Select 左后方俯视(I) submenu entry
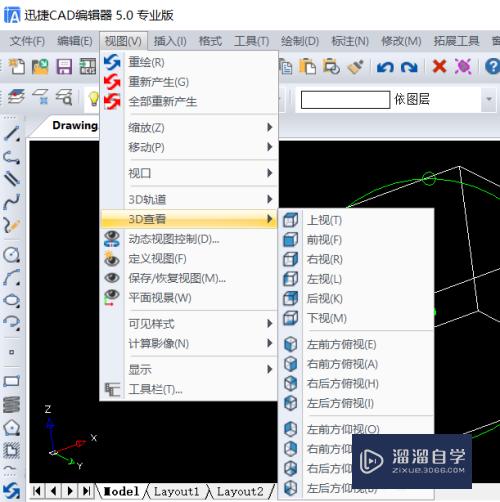This screenshot has height=502, width=500. click(x=356, y=403)
